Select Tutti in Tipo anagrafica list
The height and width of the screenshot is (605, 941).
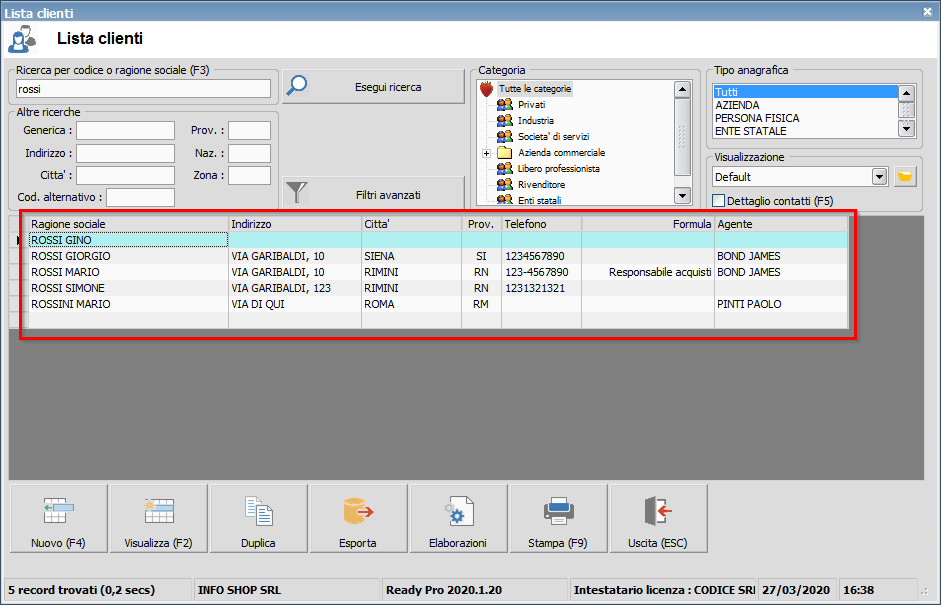(x=805, y=92)
